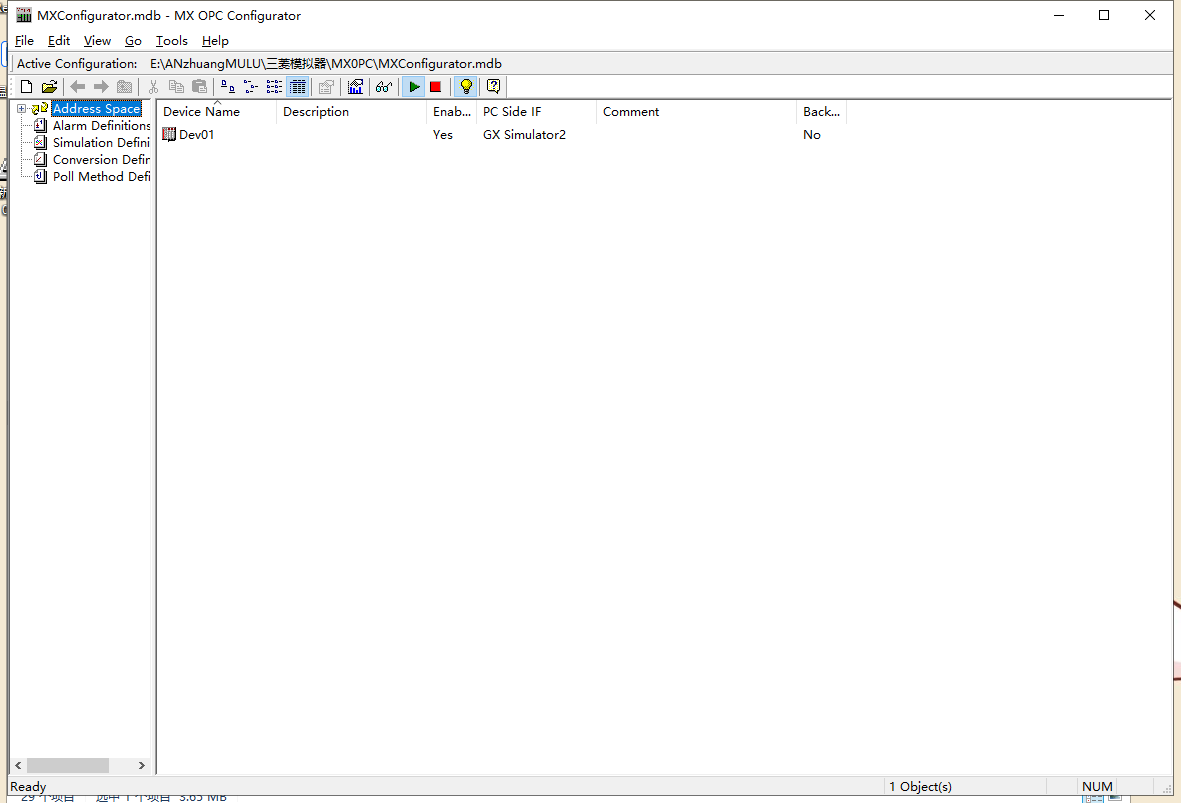Screen dimensions: 1181x803
Task: Open the View menu
Action: pyautogui.click(x=97, y=41)
